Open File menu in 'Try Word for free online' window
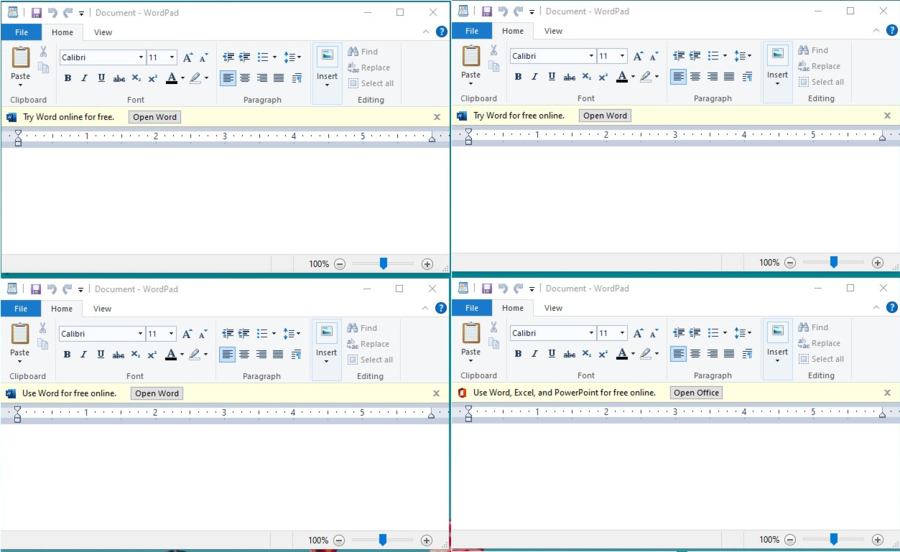 [472, 31]
